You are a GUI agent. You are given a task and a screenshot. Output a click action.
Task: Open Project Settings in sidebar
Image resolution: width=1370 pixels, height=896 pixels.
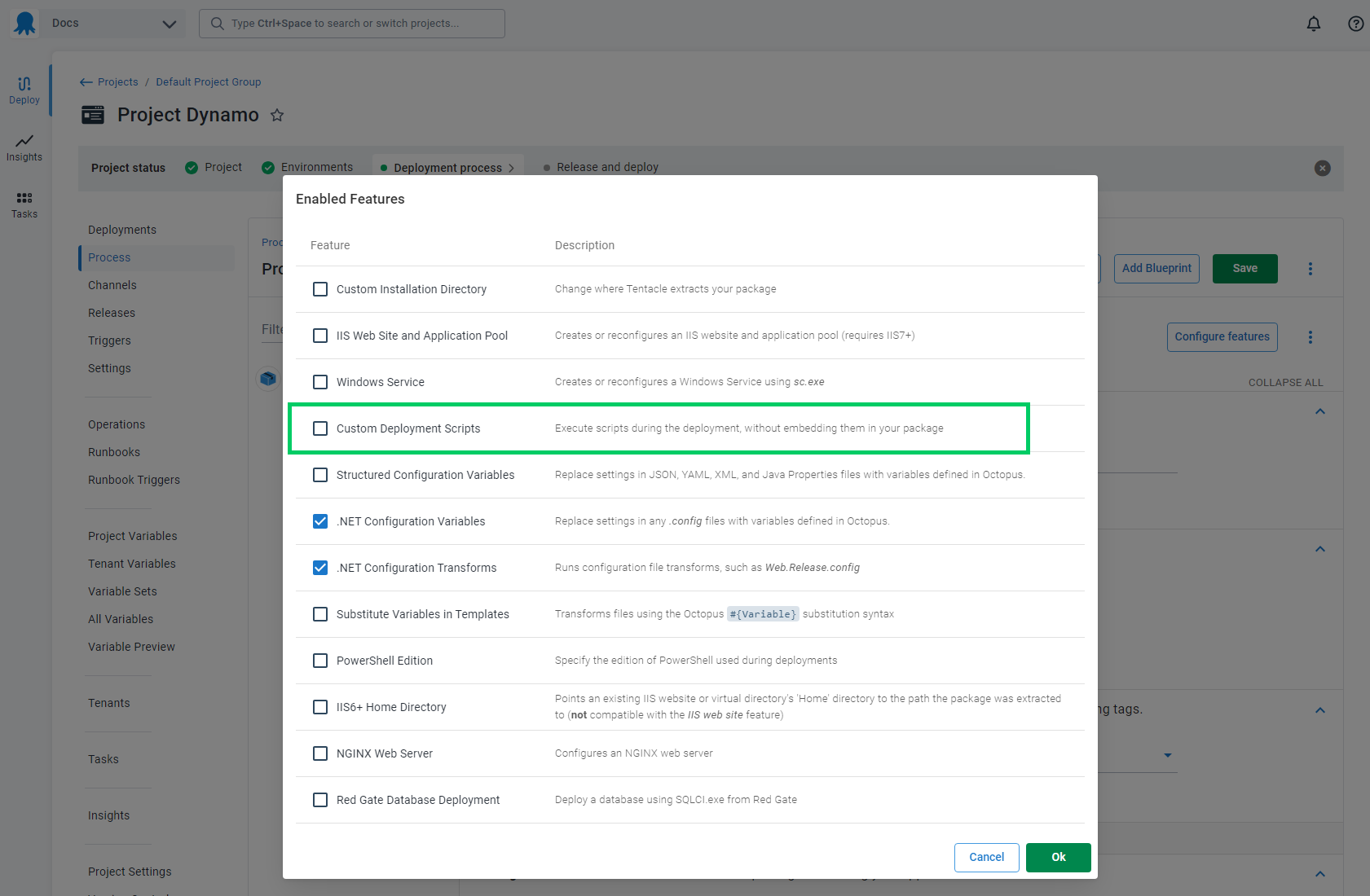(130, 872)
